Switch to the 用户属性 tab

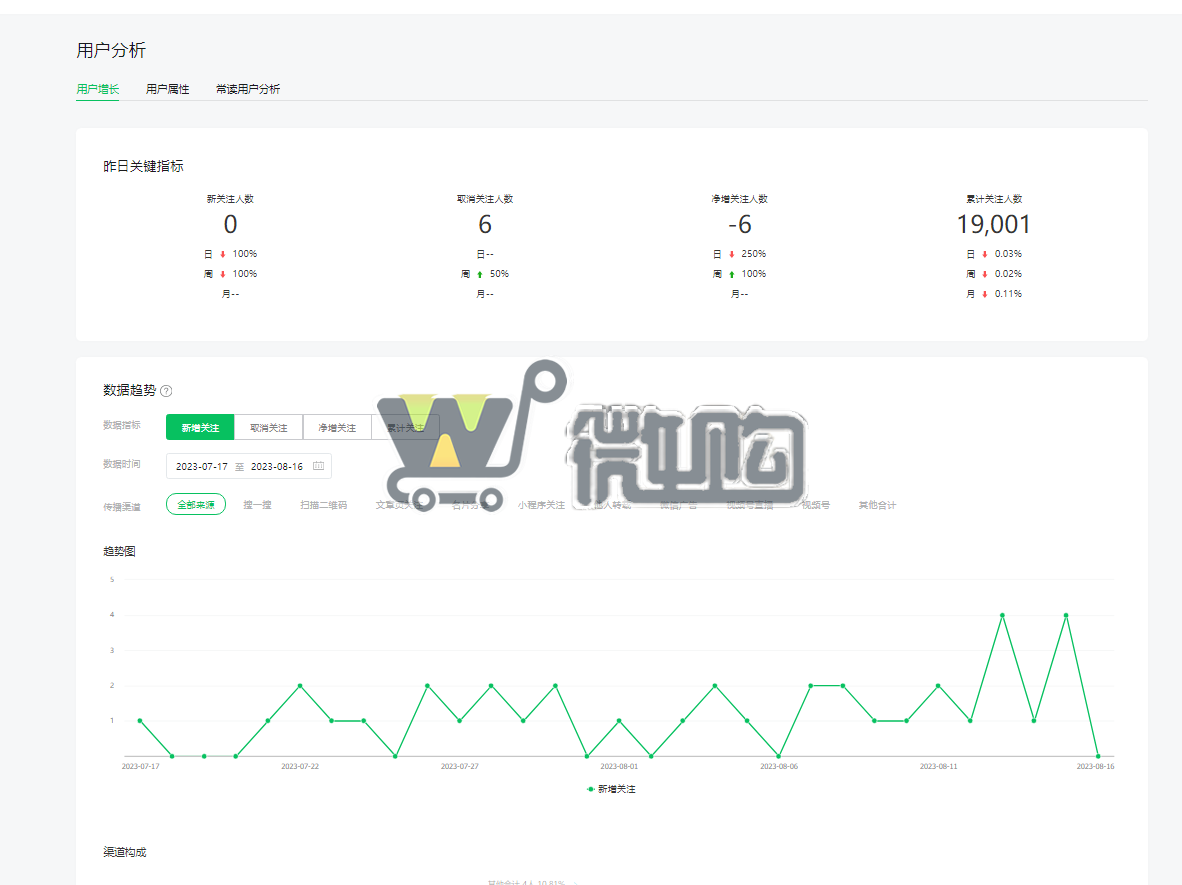click(167, 89)
